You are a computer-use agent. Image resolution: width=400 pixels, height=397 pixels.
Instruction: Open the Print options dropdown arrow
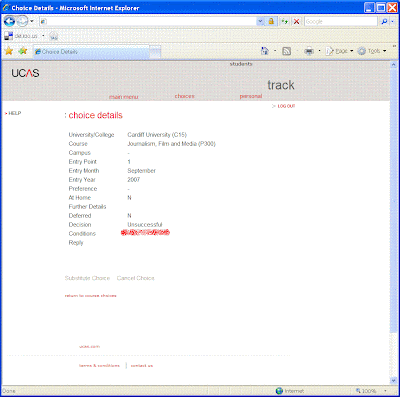(319, 51)
